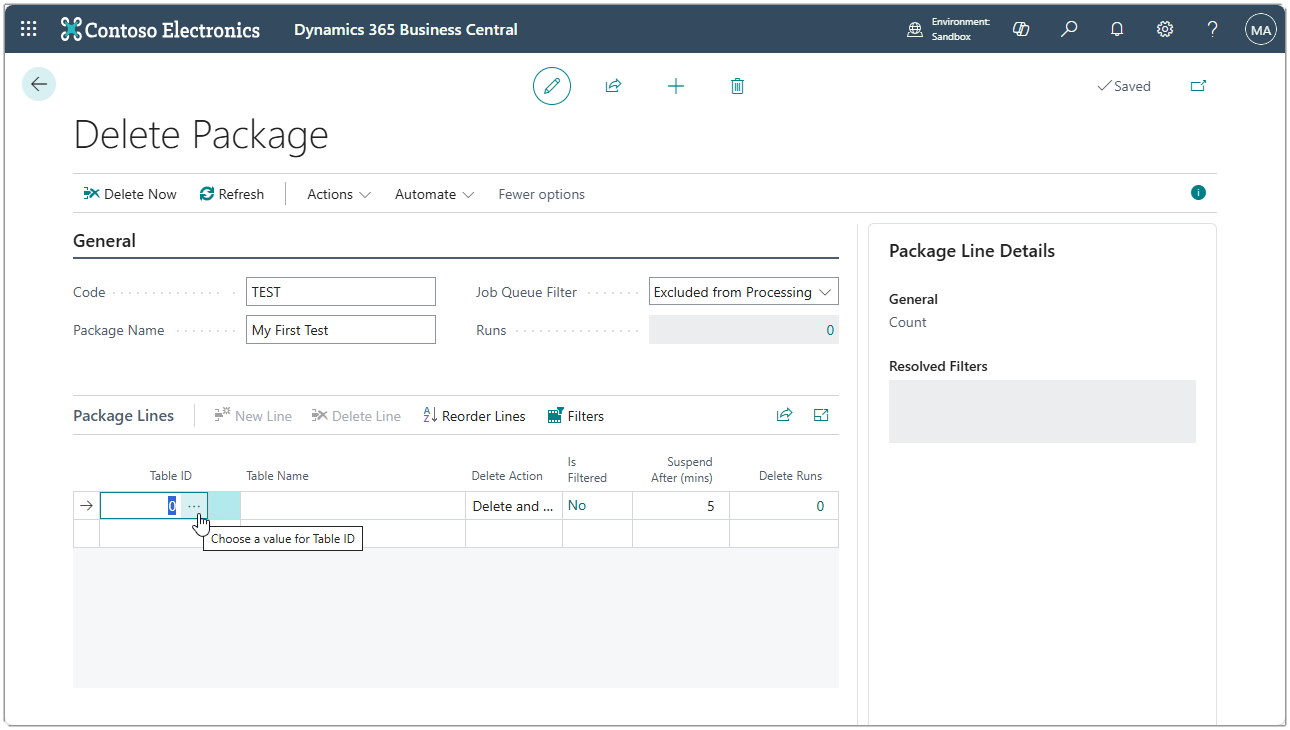Toggle the FactBox info pane icon

(1198, 193)
